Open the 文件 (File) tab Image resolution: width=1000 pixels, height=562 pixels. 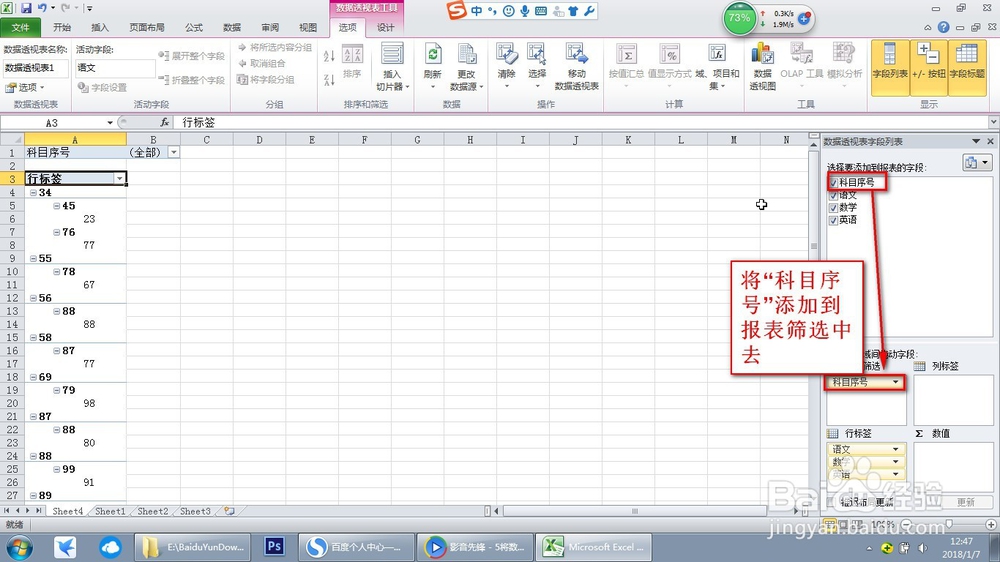20,27
